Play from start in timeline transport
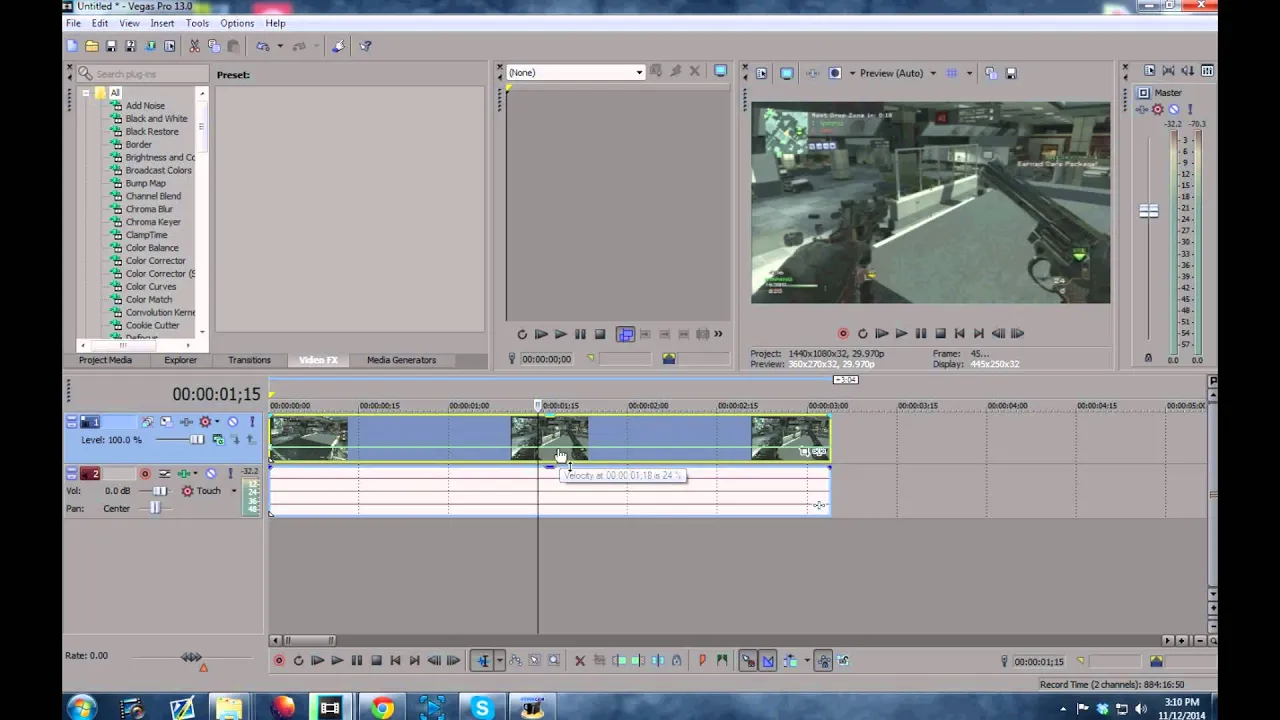This screenshot has height=720, width=1280. tap(317, 661)
